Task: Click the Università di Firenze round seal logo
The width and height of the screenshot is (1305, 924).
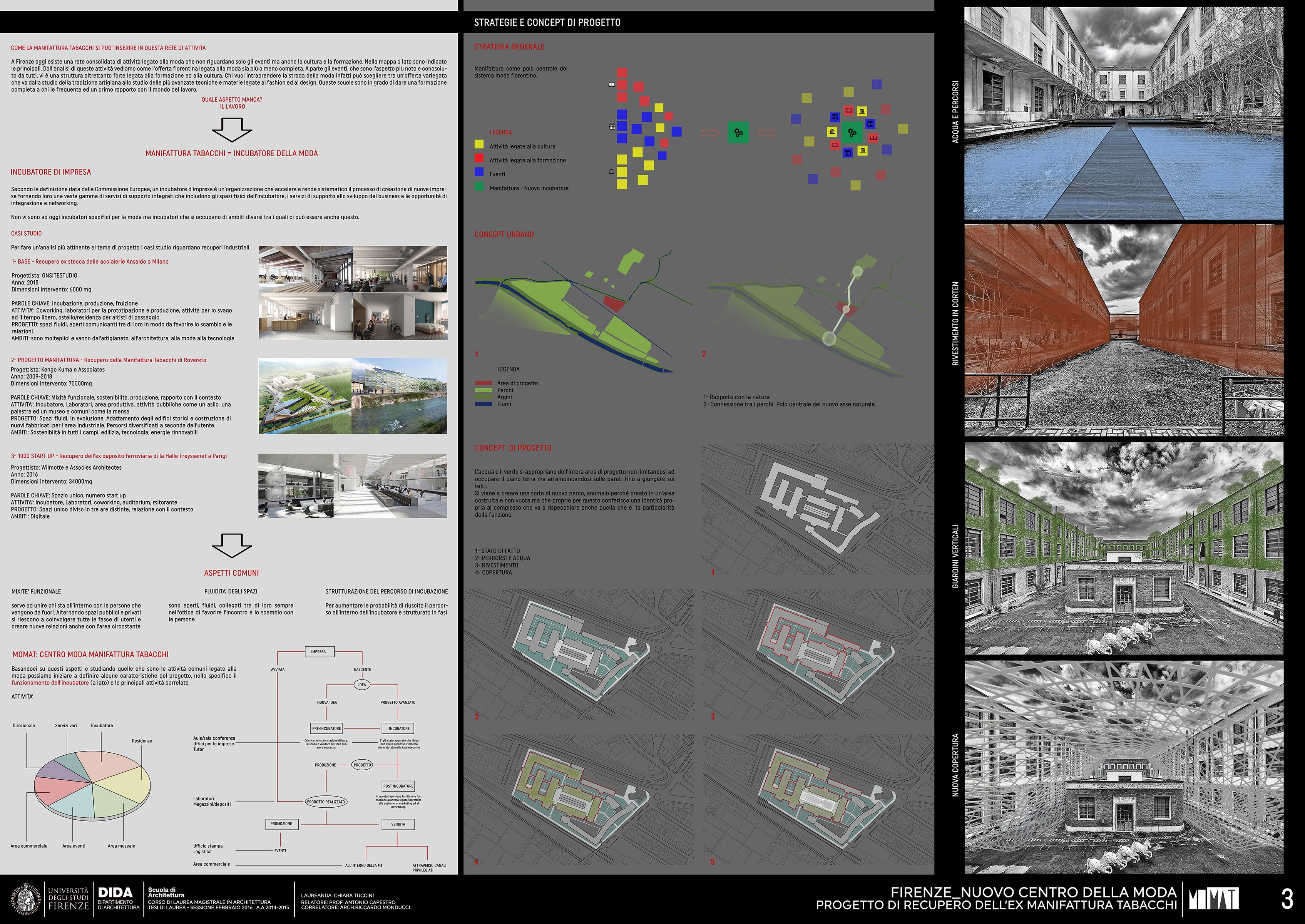Action: click(25, 899)
